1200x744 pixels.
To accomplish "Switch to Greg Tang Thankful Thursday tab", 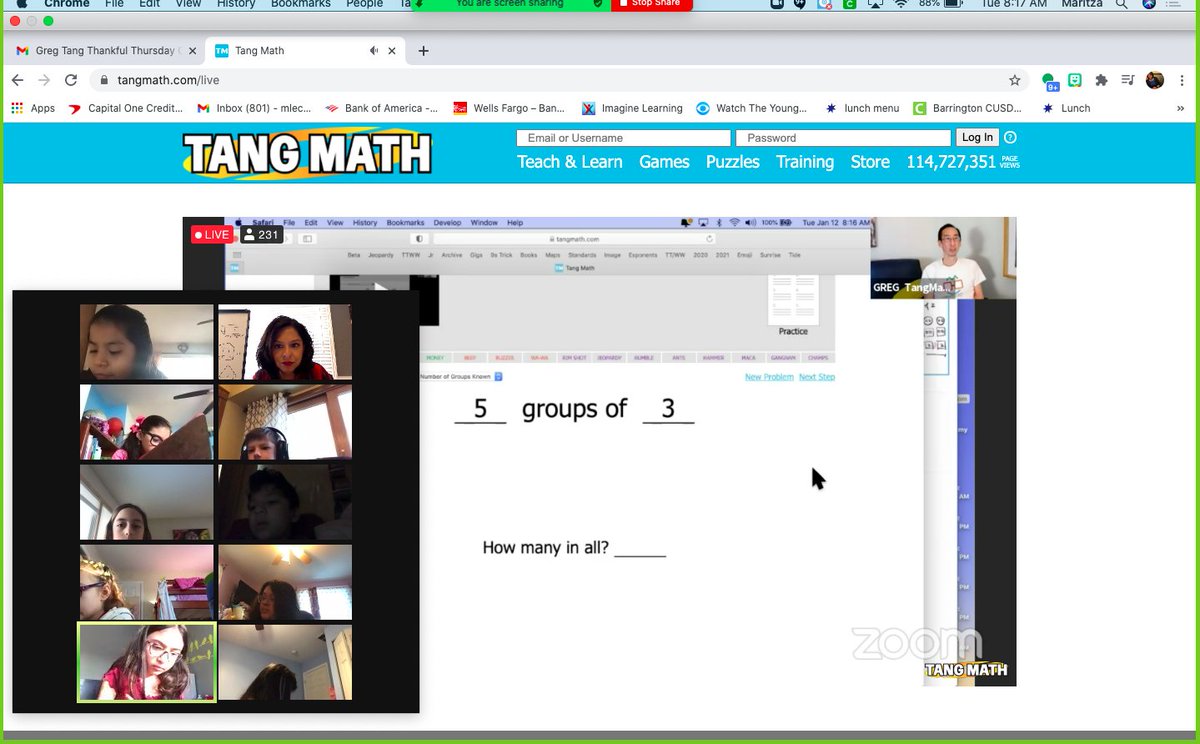I will coord(105,51).
